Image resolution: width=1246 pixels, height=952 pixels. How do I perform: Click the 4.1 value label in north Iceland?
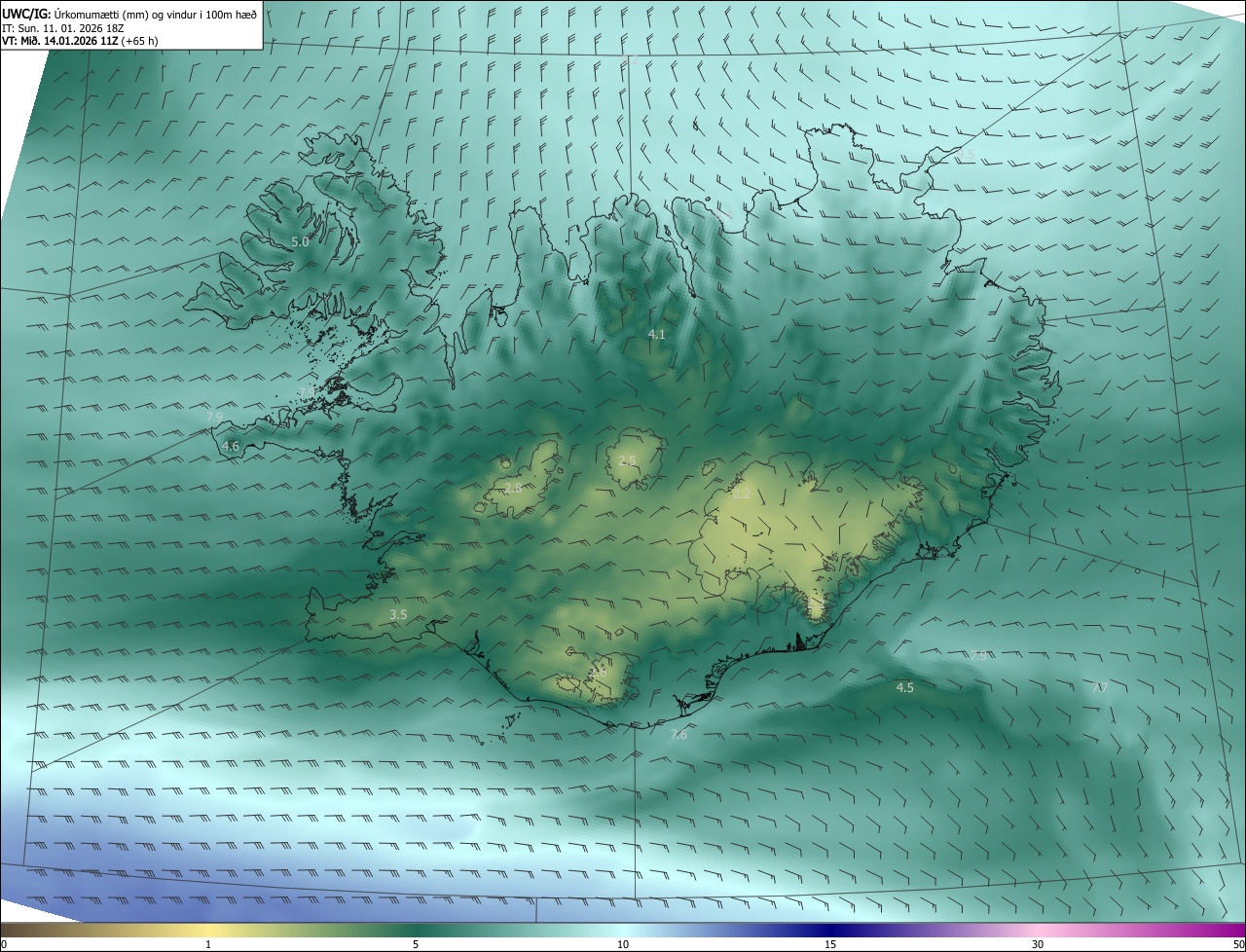click(x=657, y=334)
